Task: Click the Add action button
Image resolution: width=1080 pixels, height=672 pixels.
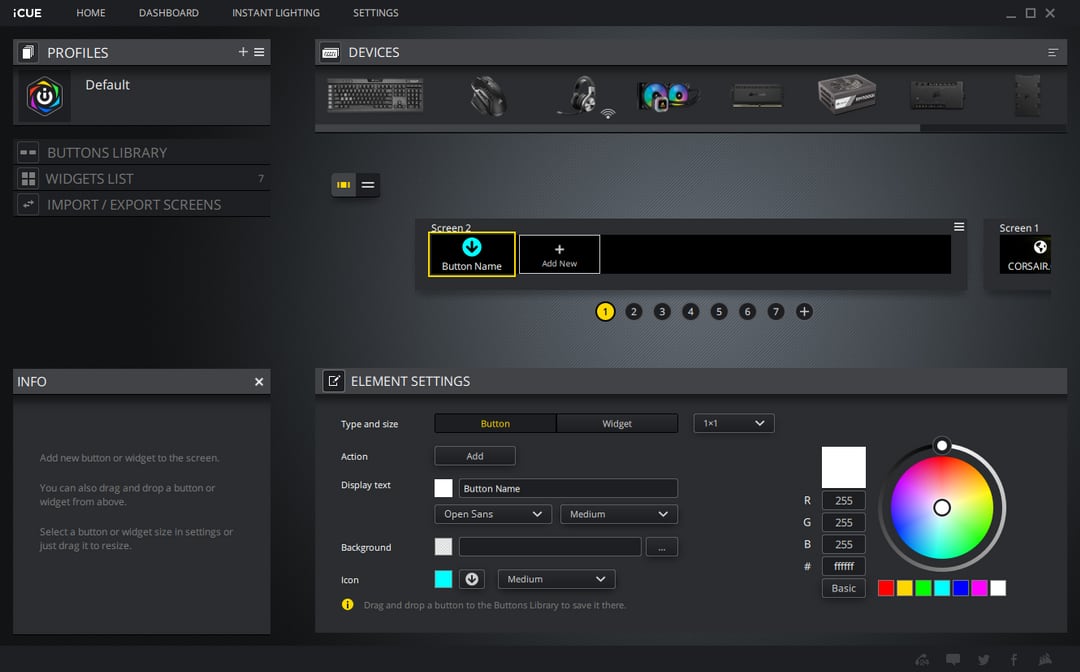Action: (x=474, y=455)
